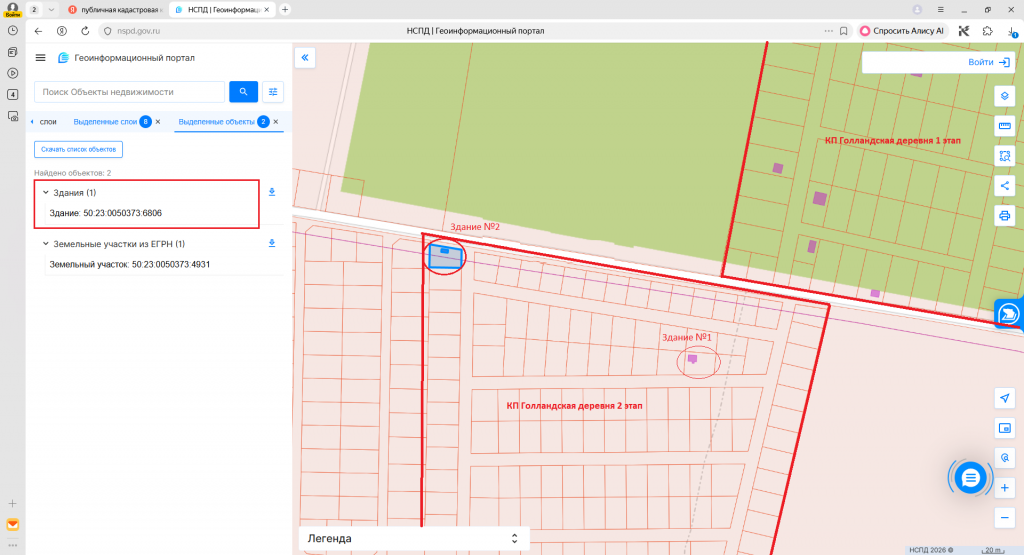Download the Земельные участки из ЕГРН list
The width and height of the screenshot is (1024, 555).
click(272, 243)
